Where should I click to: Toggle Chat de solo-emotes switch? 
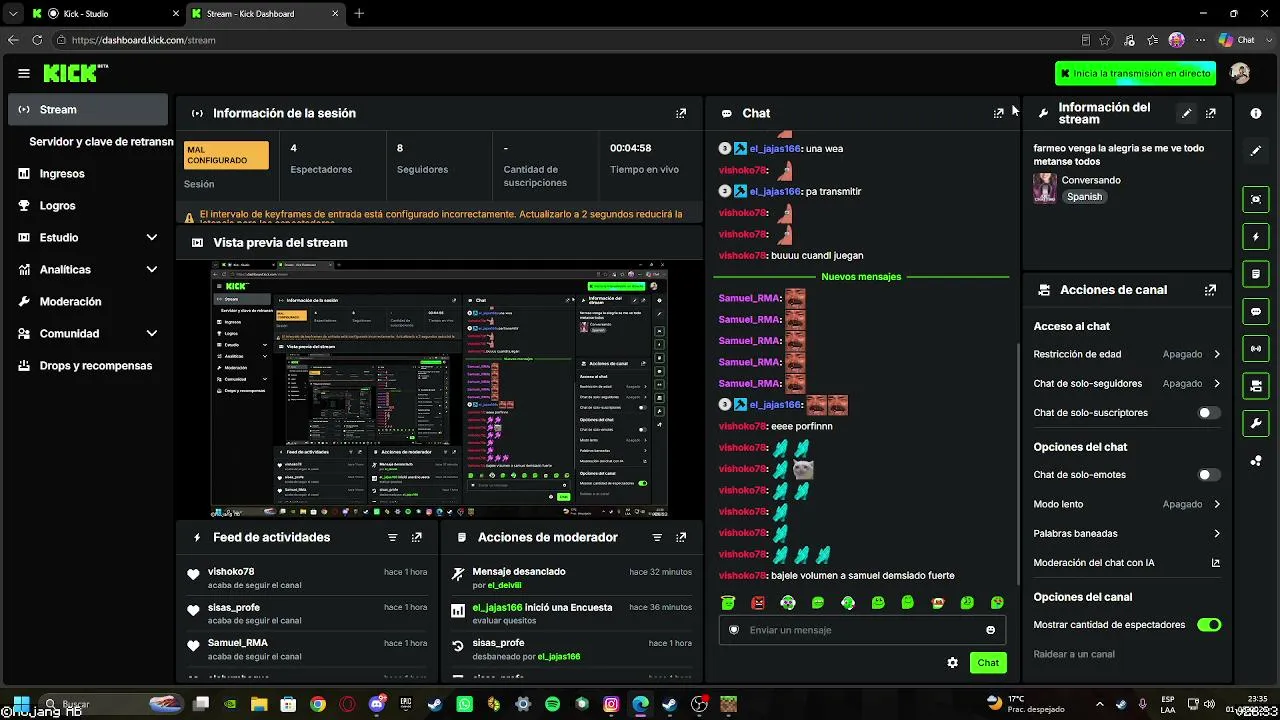[x=1209, y=475]
